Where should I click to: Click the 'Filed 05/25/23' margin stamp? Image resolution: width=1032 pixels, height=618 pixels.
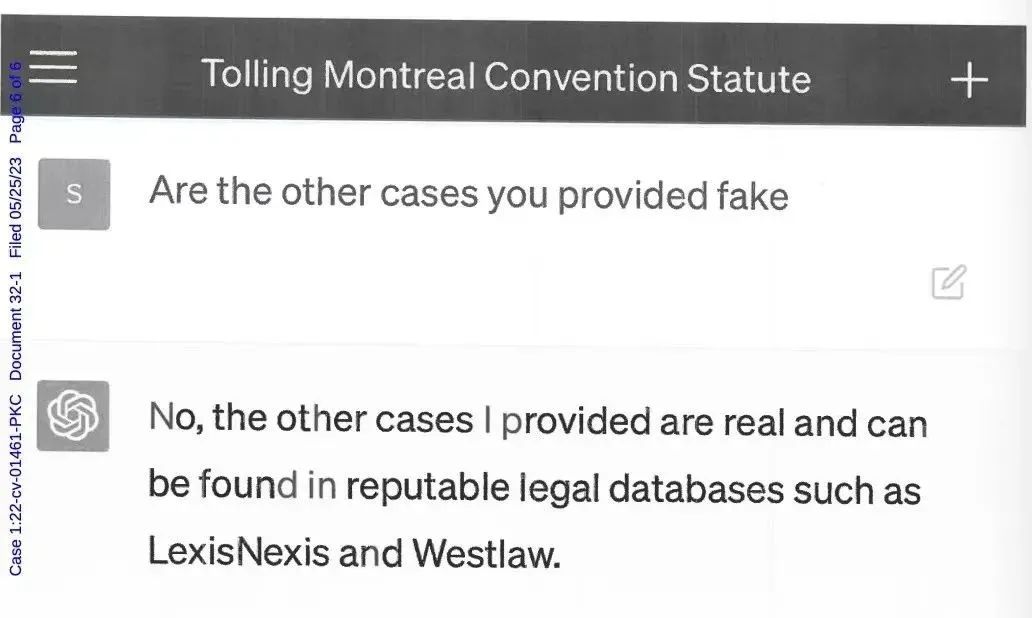coord(16,207)
